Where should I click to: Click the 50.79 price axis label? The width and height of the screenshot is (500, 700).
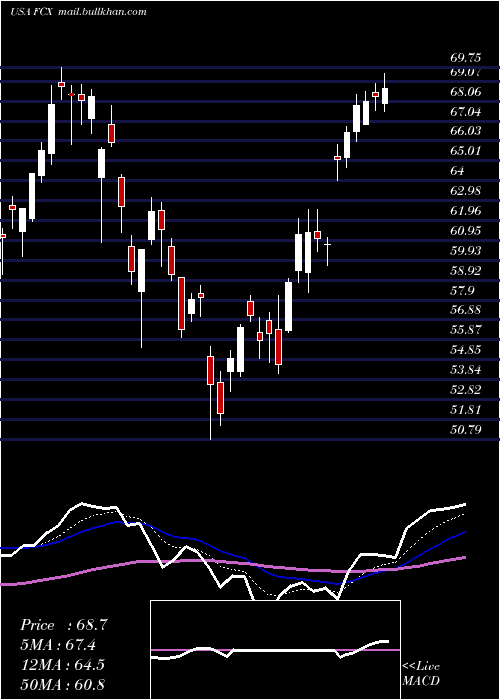pos(465,430)
